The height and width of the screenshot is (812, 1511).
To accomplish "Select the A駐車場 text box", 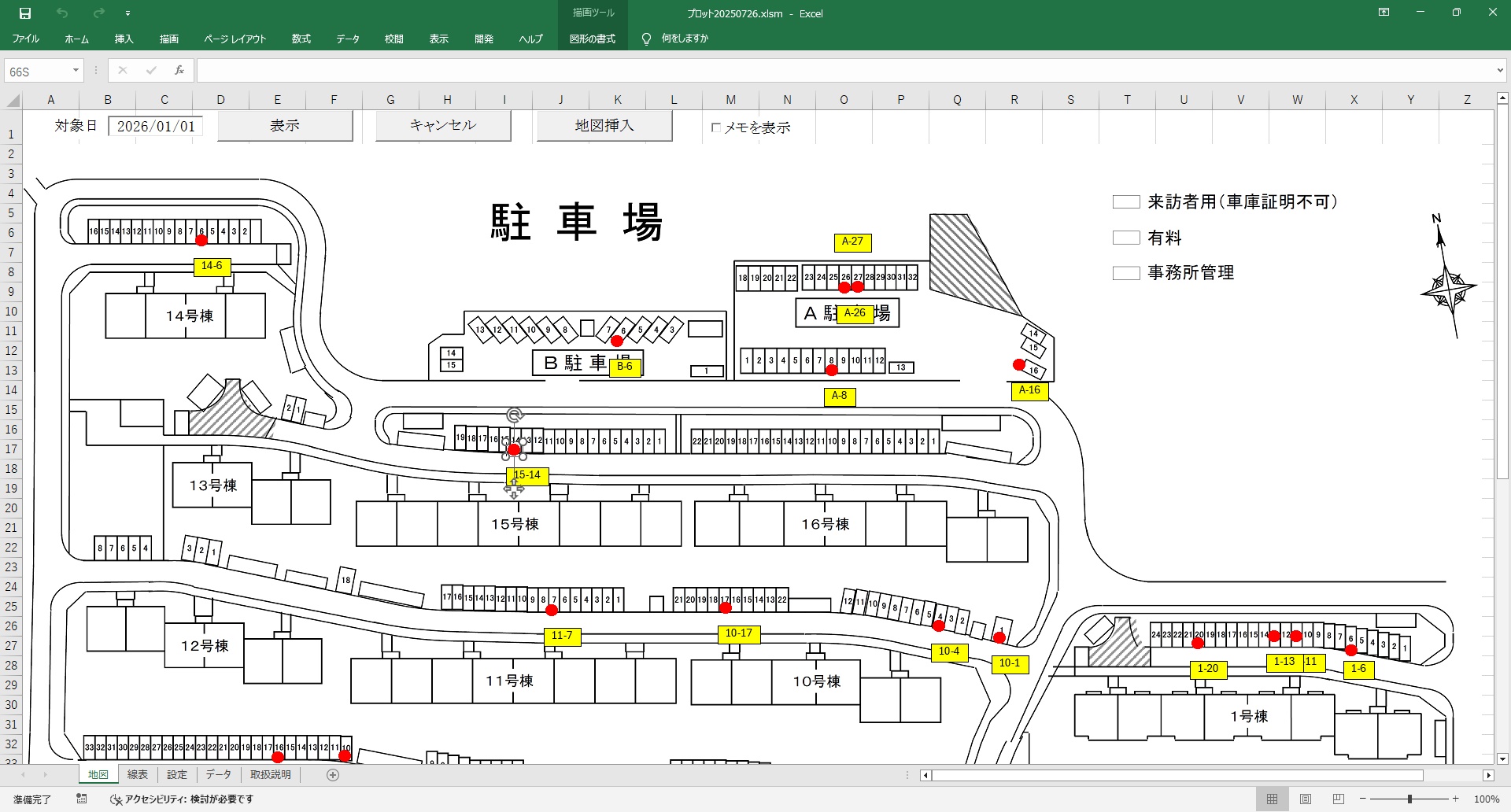I will [847, 313].
